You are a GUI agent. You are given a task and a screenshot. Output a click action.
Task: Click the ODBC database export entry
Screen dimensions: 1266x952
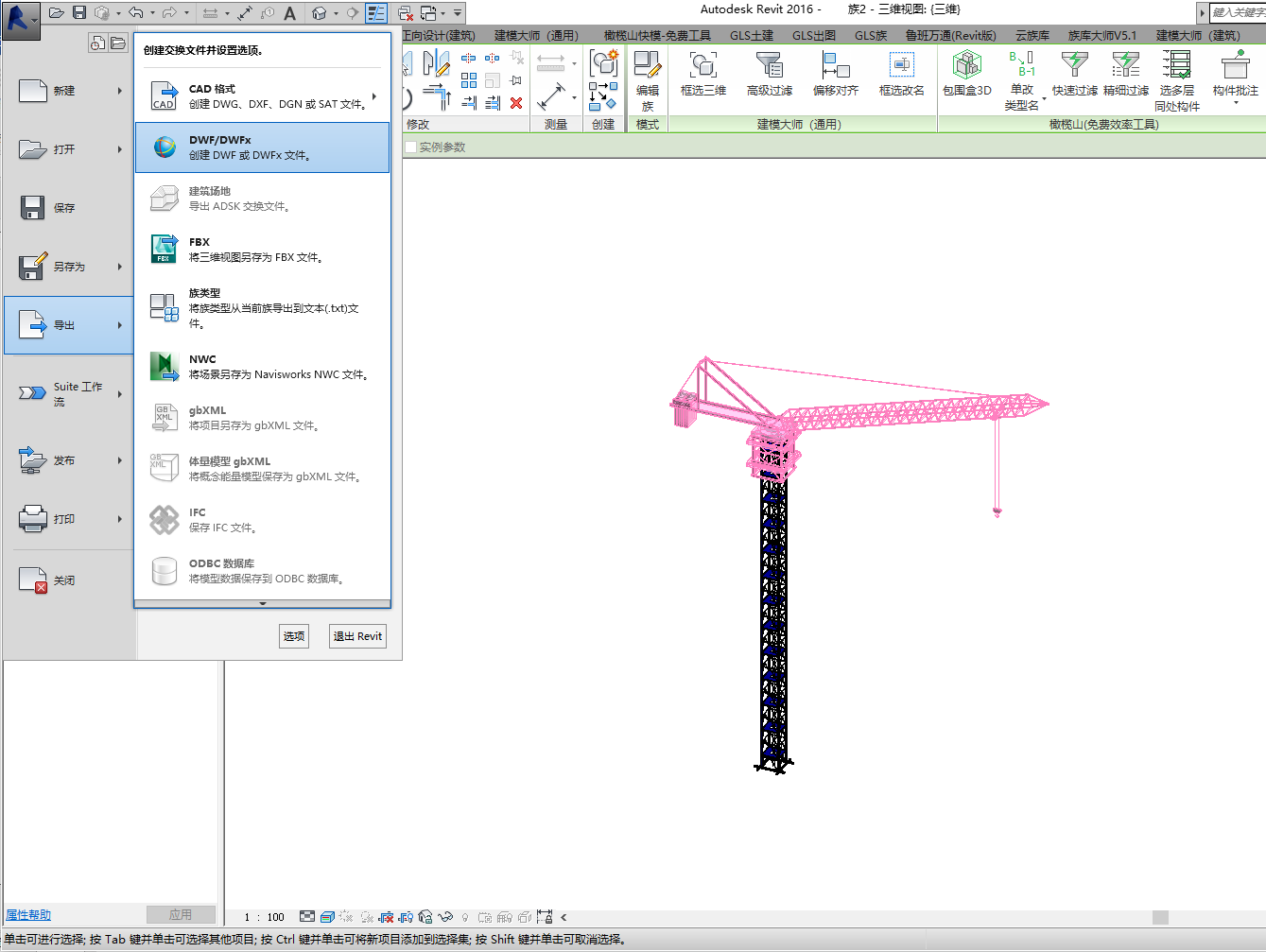262,571
